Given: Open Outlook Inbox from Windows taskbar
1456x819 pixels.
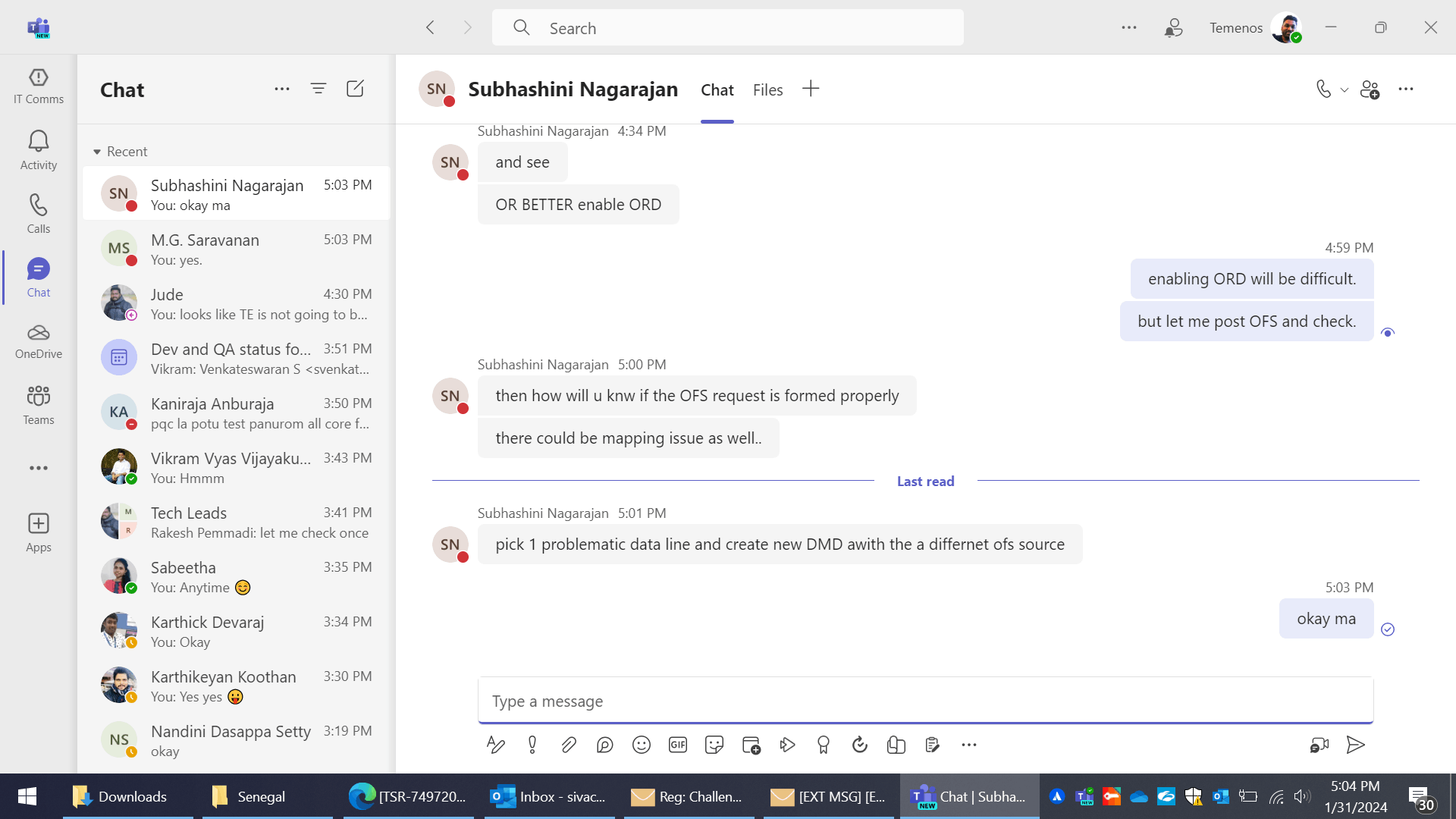Looking at the screenshot, I should click(x=549, y=796).
